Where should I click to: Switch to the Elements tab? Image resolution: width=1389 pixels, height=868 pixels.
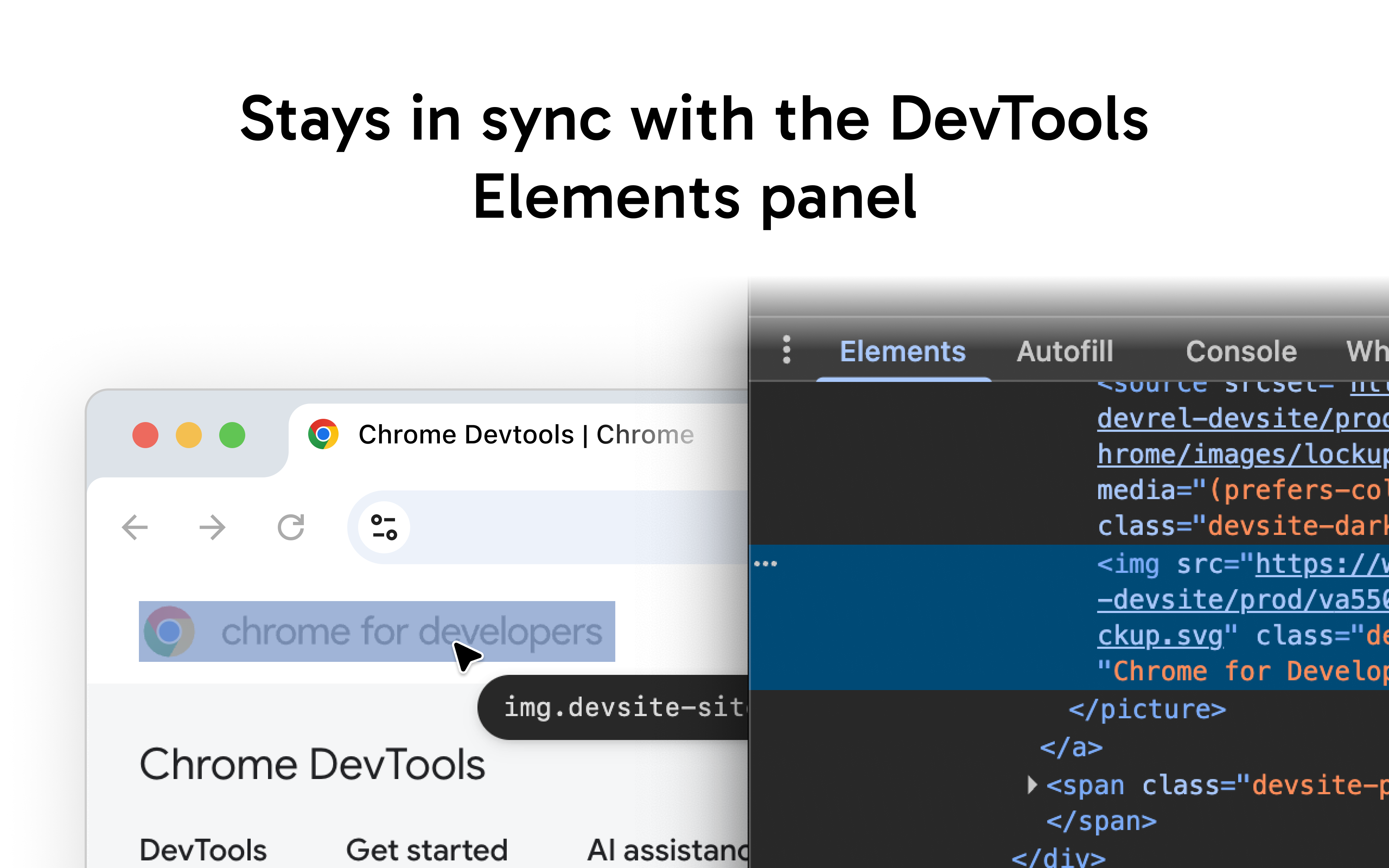click(x=902, y=351)
